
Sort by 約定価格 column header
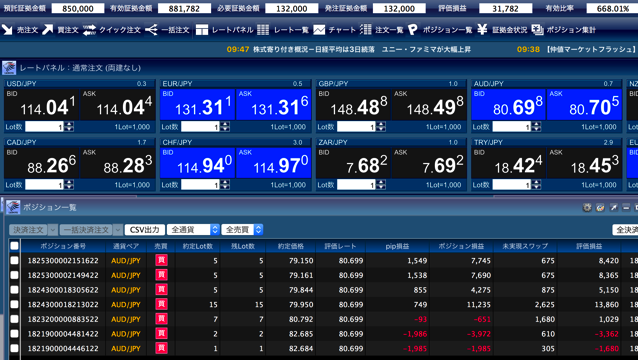[x=291, y=246]
